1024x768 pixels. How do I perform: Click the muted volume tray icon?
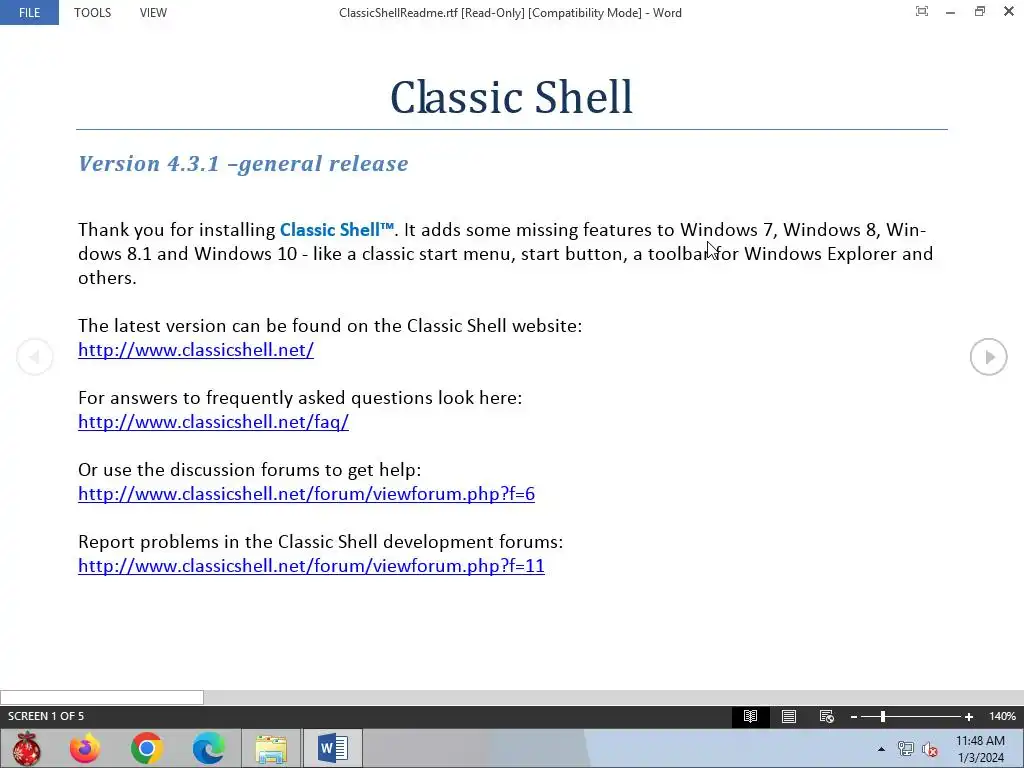click(x=930, y=749)
